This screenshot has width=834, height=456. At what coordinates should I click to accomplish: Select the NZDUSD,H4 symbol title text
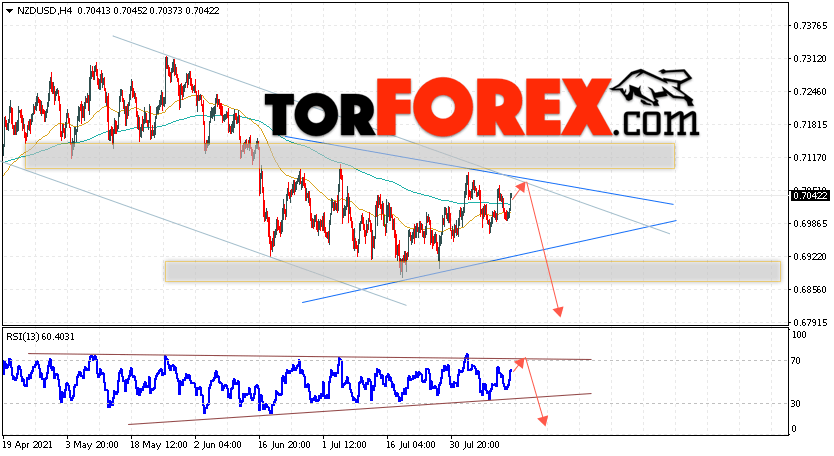pyautogui.click(x=45, y=11)
